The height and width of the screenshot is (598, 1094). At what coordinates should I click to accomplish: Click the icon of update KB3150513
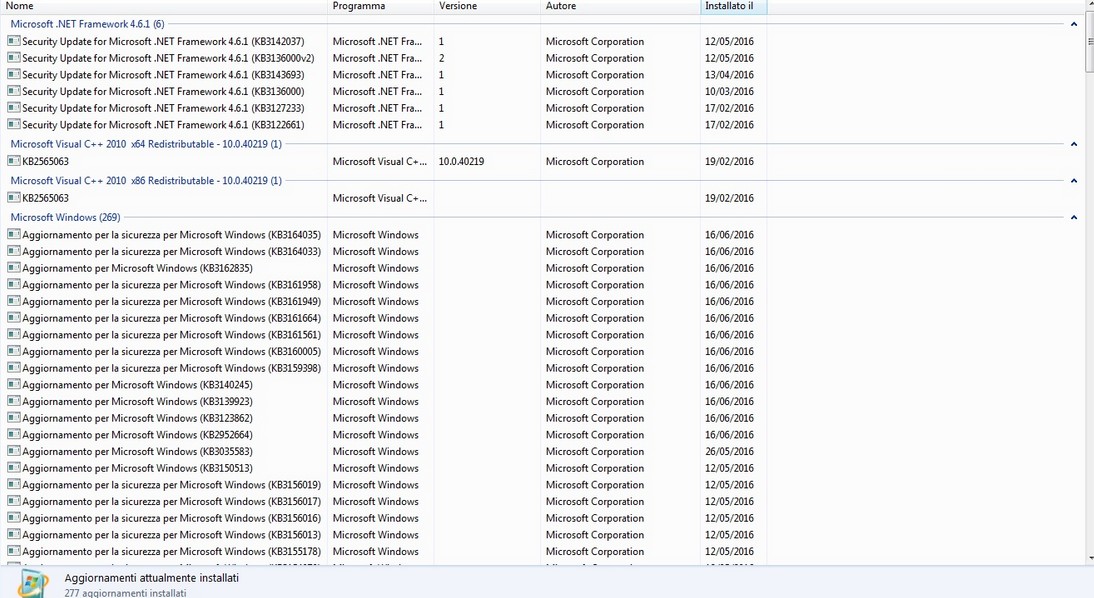tap(13, 468)
